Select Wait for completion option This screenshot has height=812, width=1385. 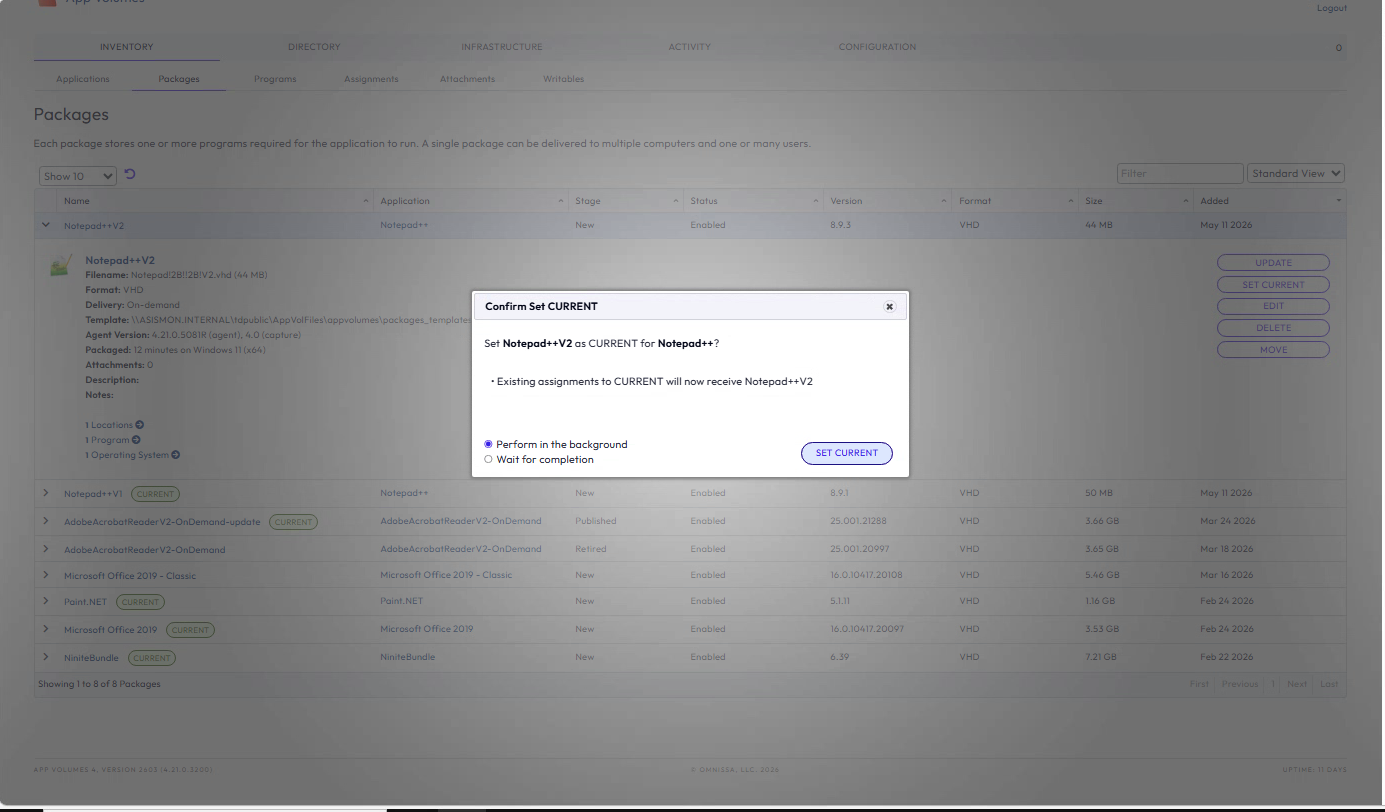(x=488, y=460)
